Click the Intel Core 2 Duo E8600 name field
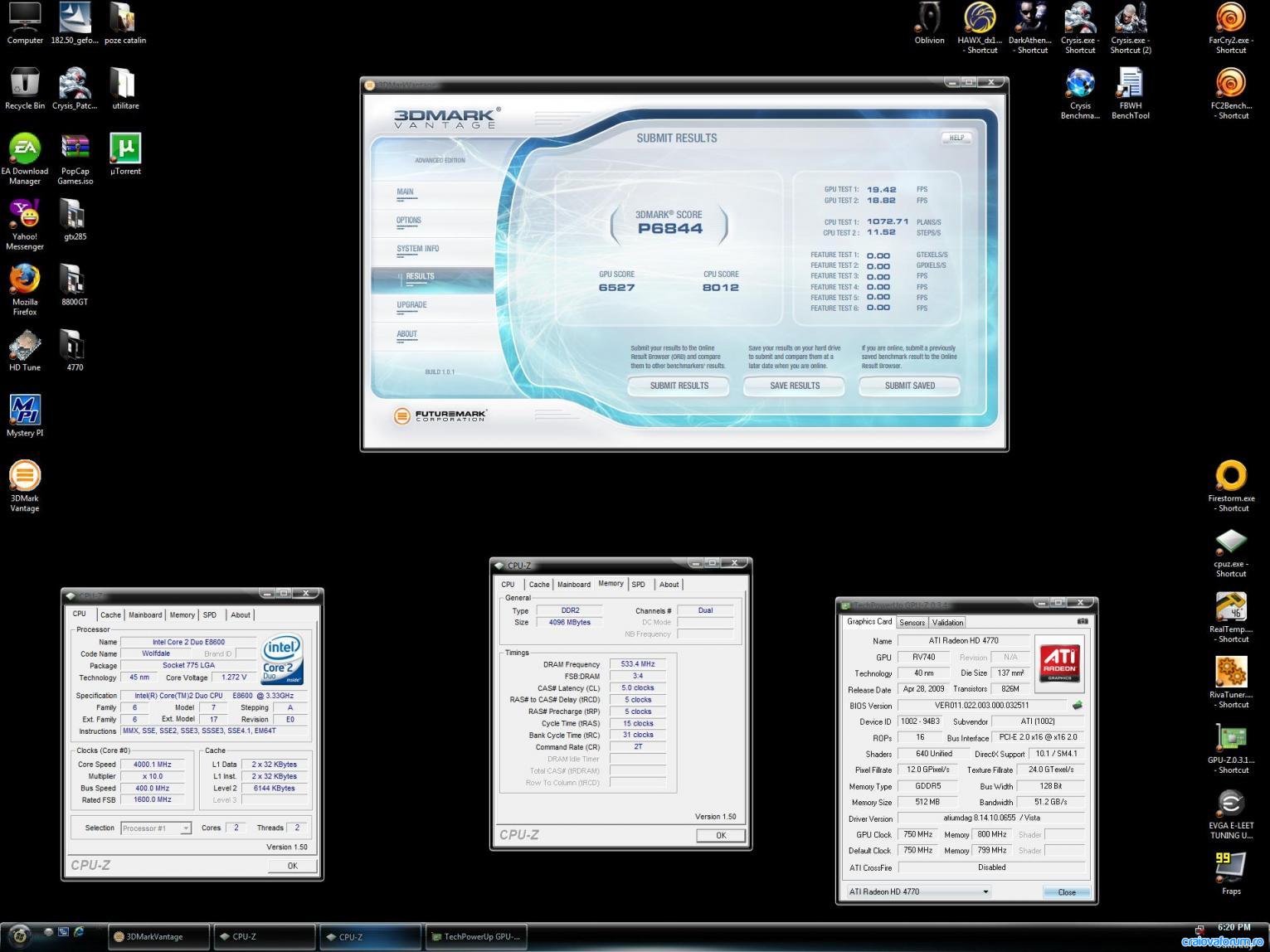 pos(188,642)
